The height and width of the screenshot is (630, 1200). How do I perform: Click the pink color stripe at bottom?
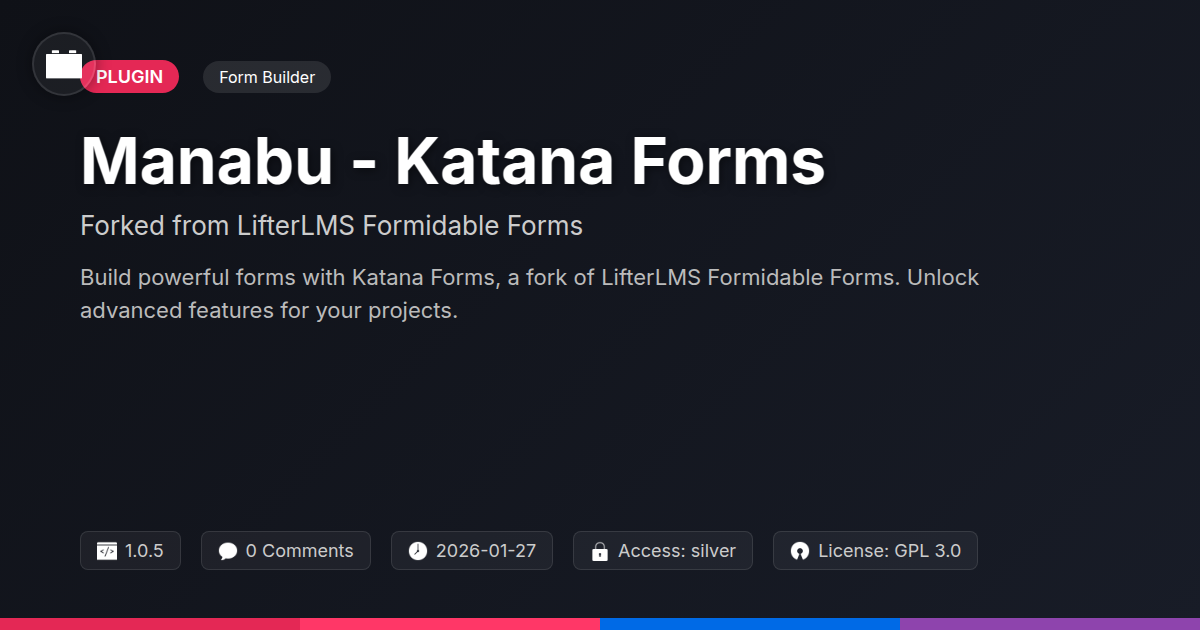tap(450, 624)
